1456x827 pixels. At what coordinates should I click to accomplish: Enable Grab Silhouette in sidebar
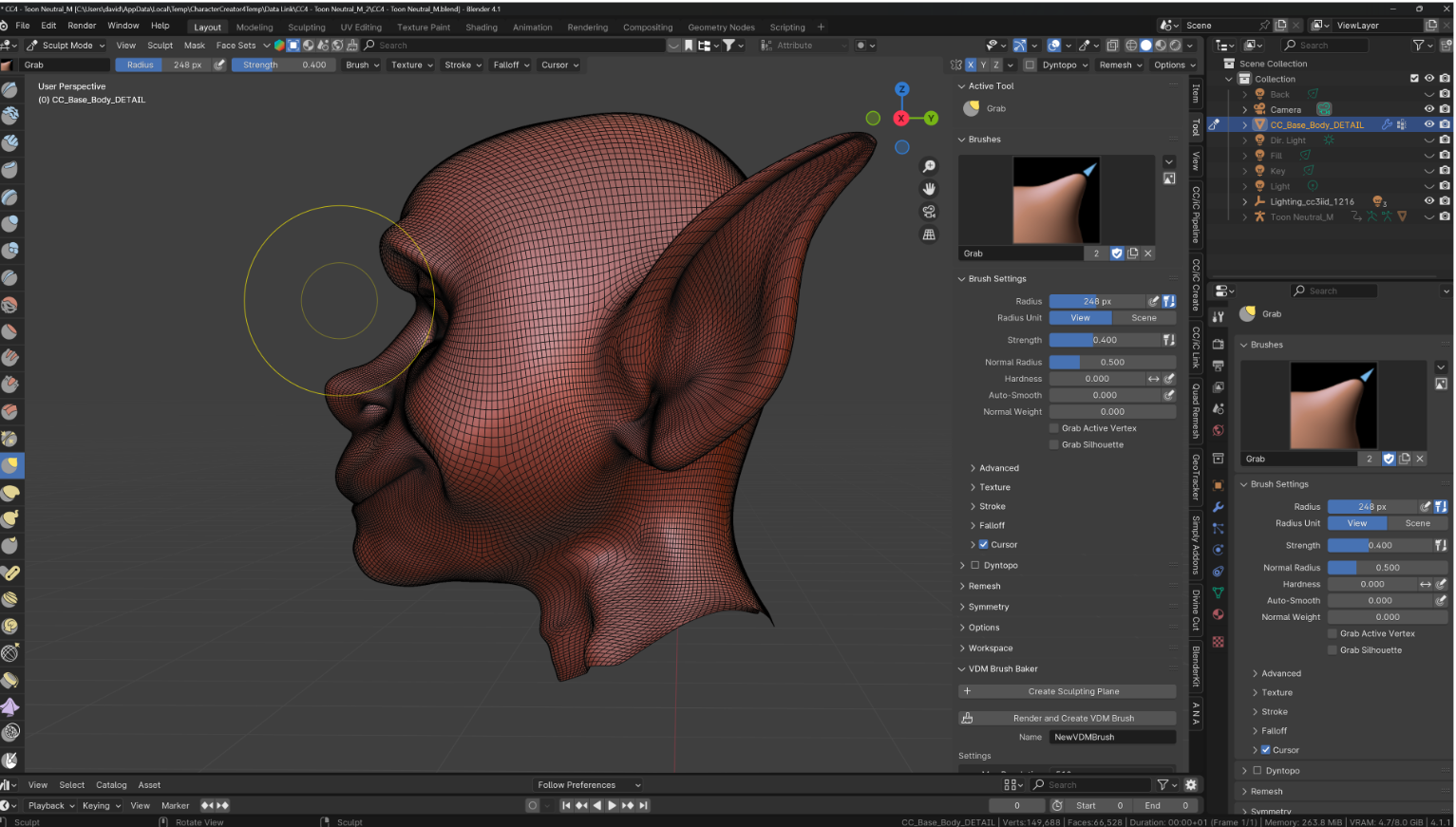pyautogui.click(x=1054, y=444)
